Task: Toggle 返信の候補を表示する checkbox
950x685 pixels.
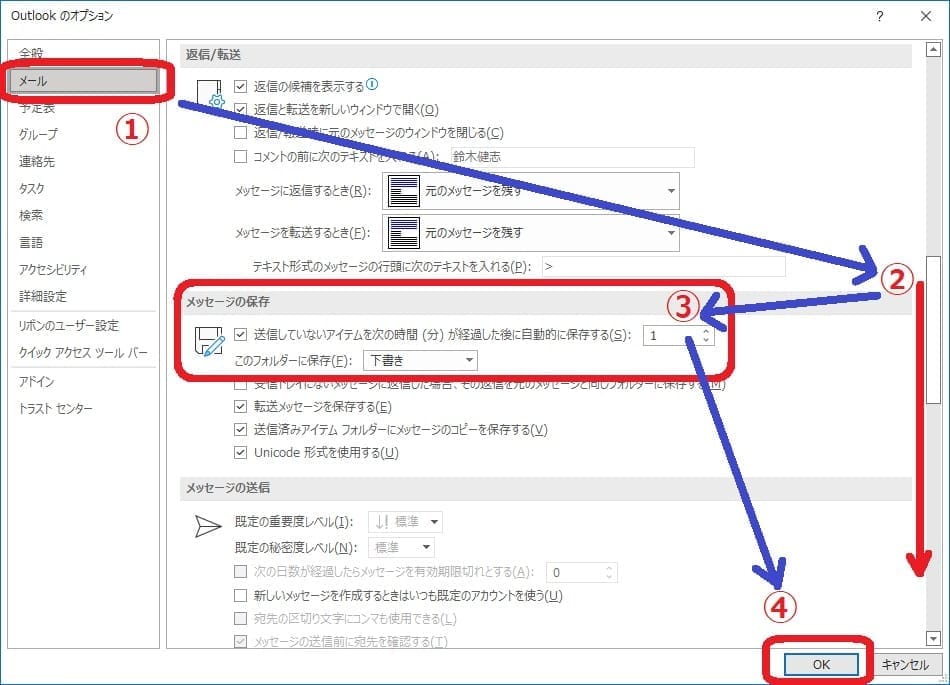Action: tap(241, 87)
